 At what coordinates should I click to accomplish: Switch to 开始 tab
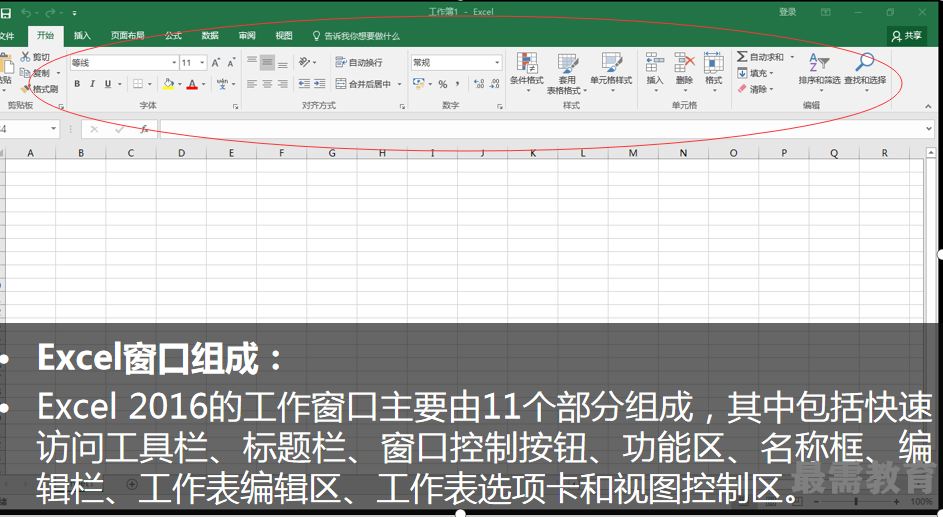click(45, 35)
